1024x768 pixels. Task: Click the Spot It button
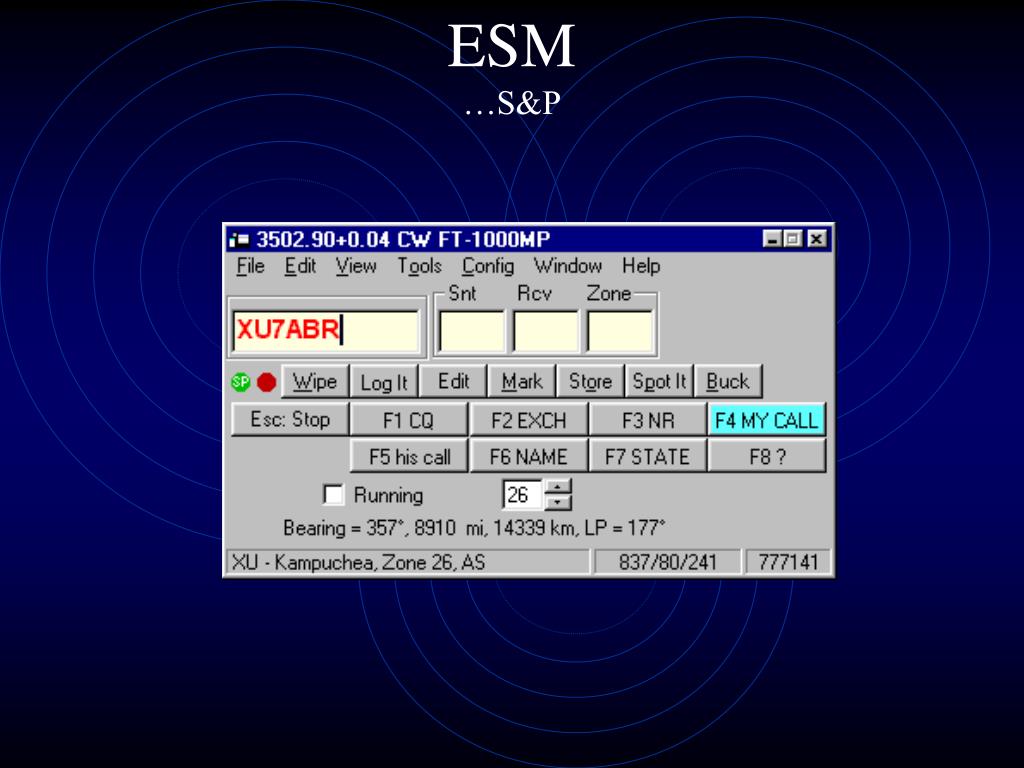660,381
